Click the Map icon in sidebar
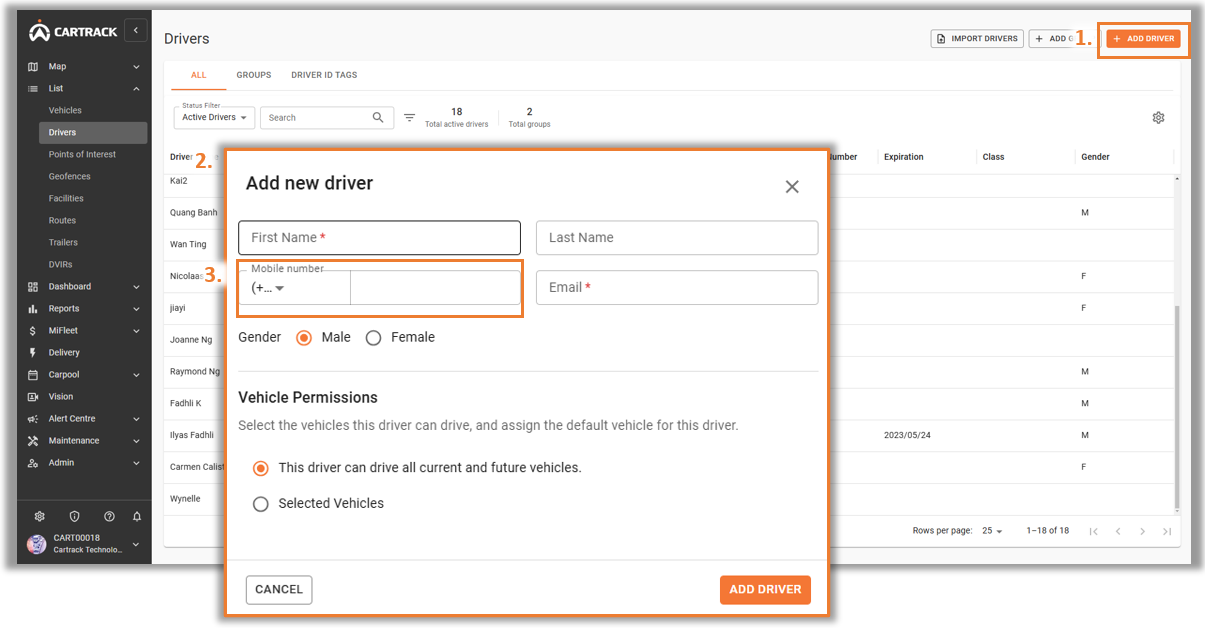Viewport: 1205px width, 628px height. (x=33, y=67)
